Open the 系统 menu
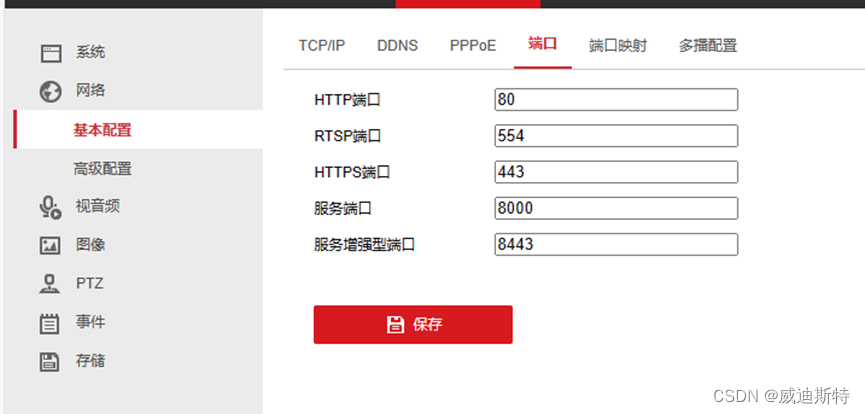Screen dimensions: 865x414 tap(90, 53)
